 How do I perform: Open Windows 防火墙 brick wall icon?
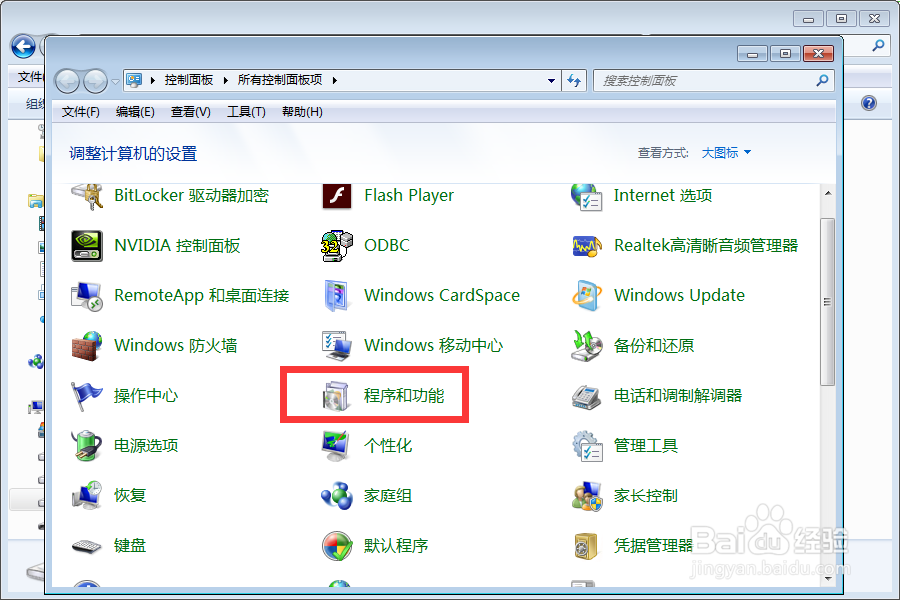click(87, 346)
